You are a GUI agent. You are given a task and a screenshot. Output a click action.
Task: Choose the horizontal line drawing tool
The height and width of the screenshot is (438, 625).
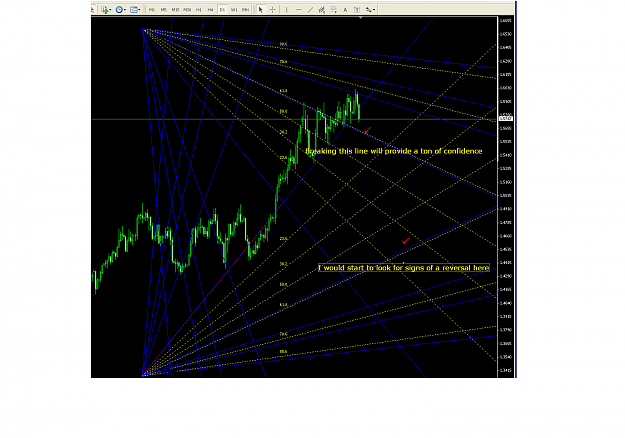pyautogui.click(x=299, y=10)
